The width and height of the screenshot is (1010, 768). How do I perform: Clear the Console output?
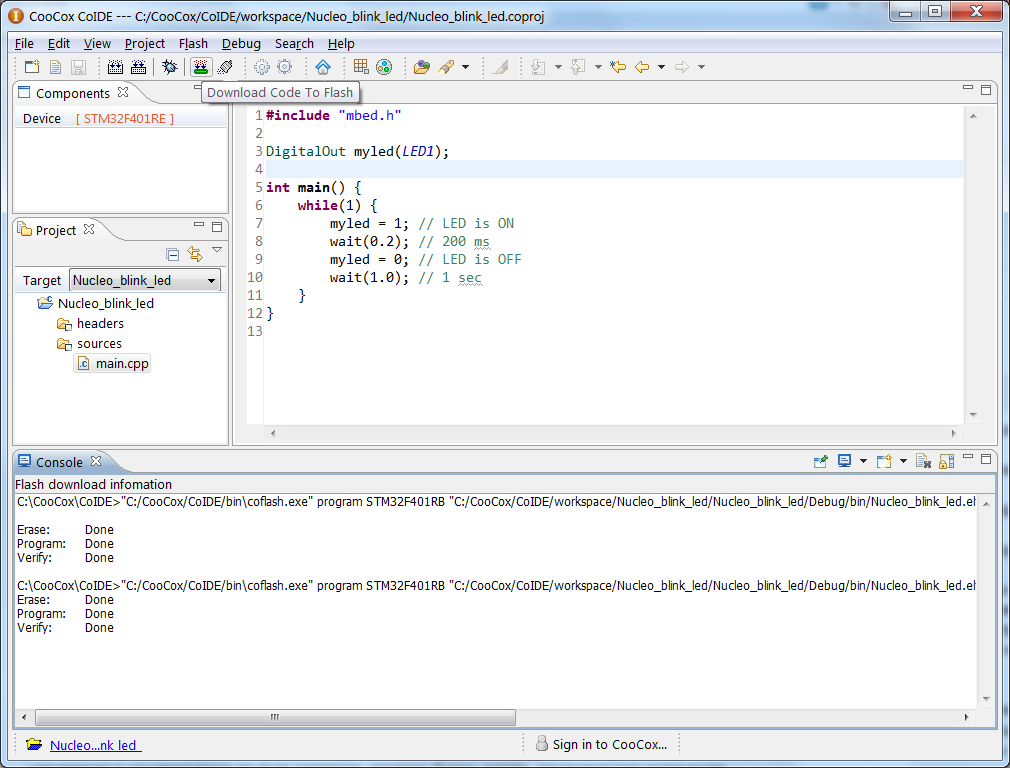pyautogui.click(x=923, y=461)
